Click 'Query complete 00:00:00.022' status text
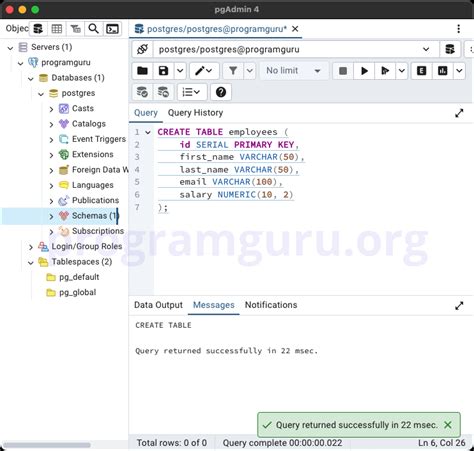The image size is (474, 451). (282, 443)
